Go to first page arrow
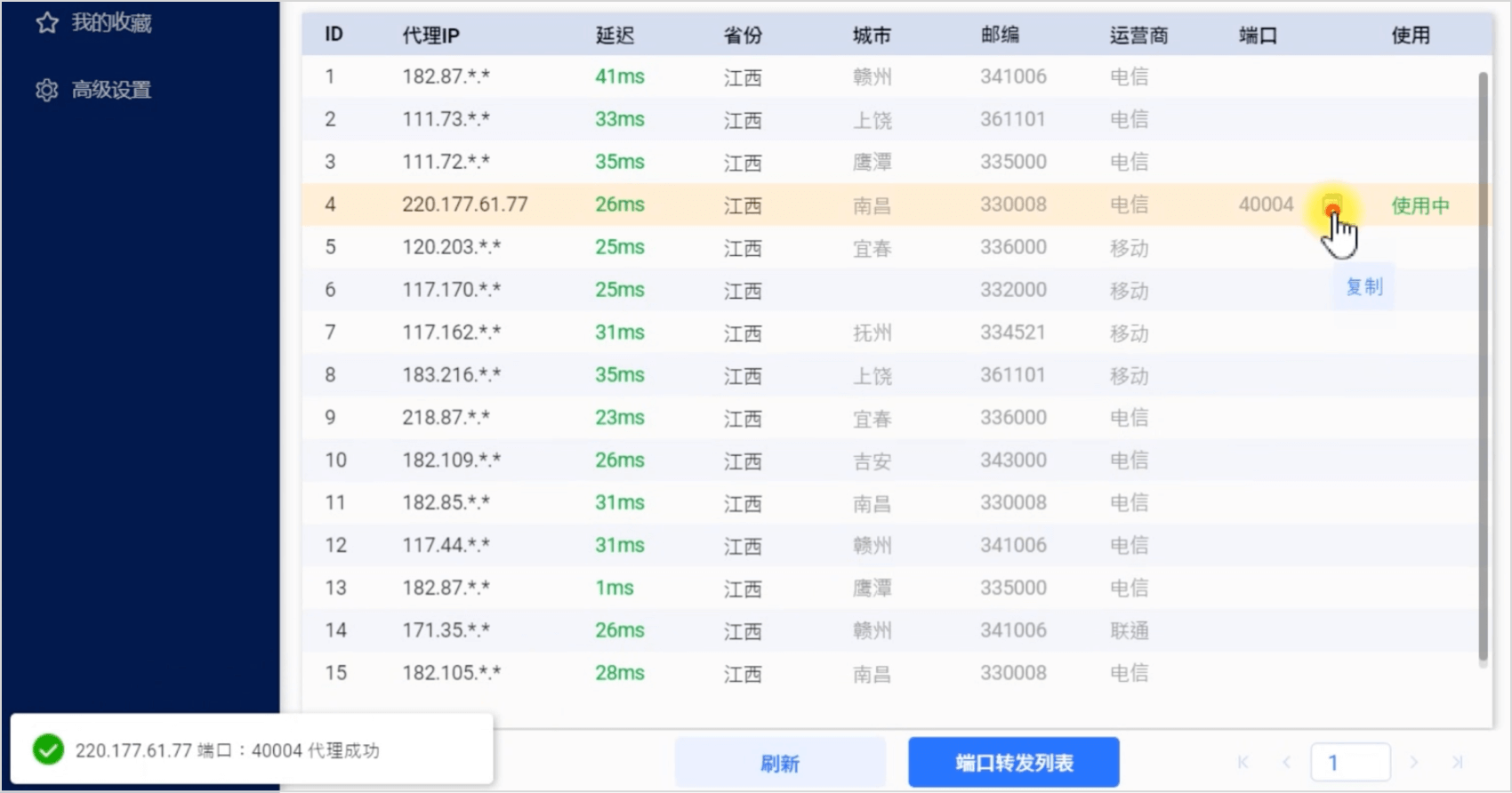 pos(1243,762)
